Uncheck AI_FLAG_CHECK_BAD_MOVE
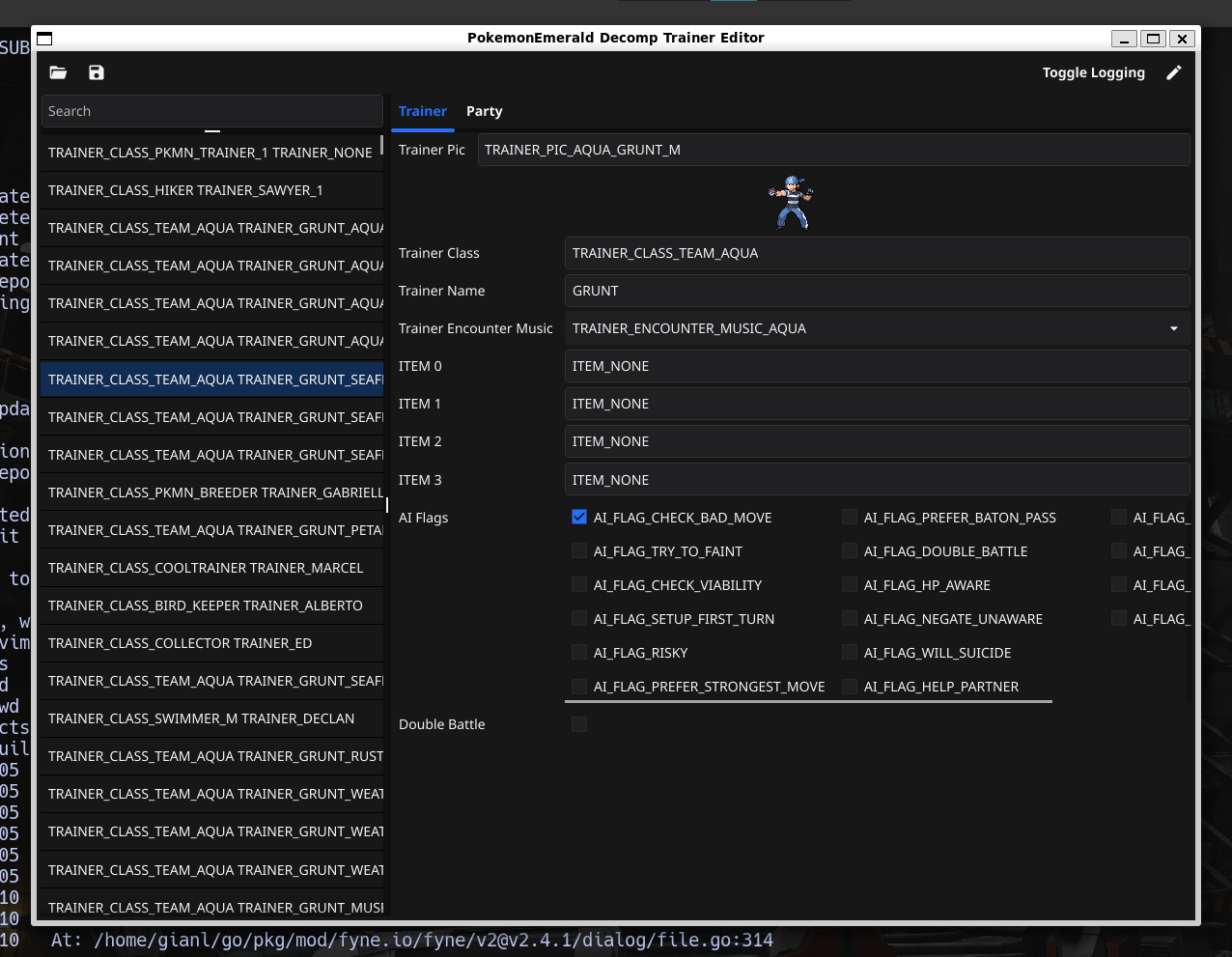The image size is (1232, 957). [x=579, y=517]
